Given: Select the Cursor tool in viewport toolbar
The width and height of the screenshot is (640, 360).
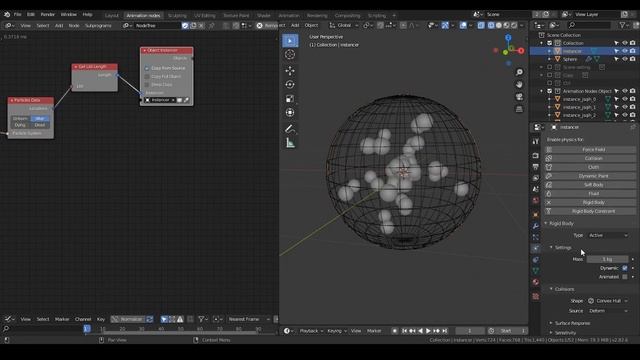Looking at the screenshot, I should point(290,55).
